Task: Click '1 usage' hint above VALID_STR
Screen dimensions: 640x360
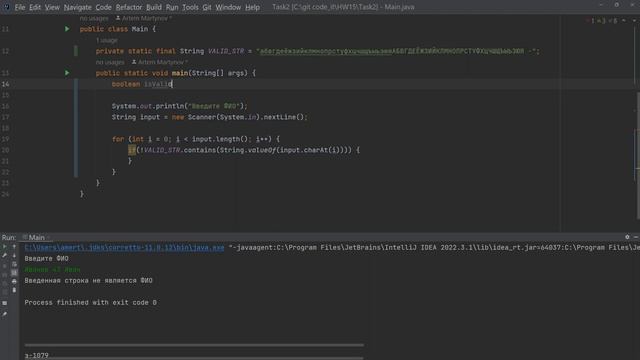Action: coord(107,40)
